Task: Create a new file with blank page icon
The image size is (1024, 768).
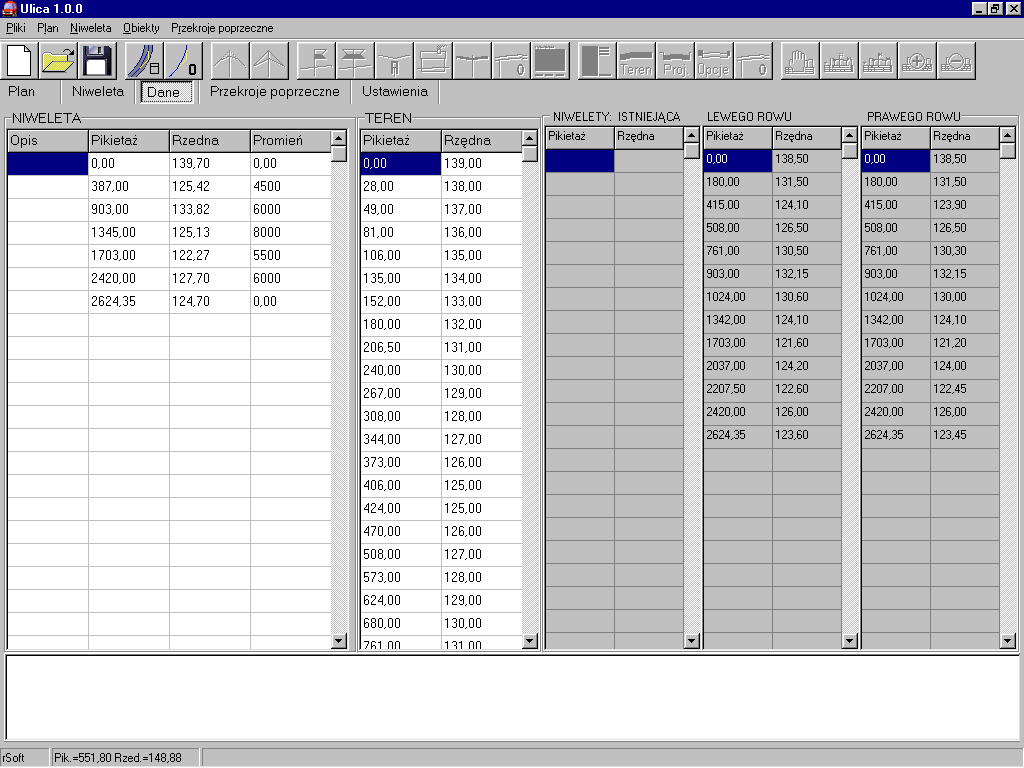Action: 19,61
